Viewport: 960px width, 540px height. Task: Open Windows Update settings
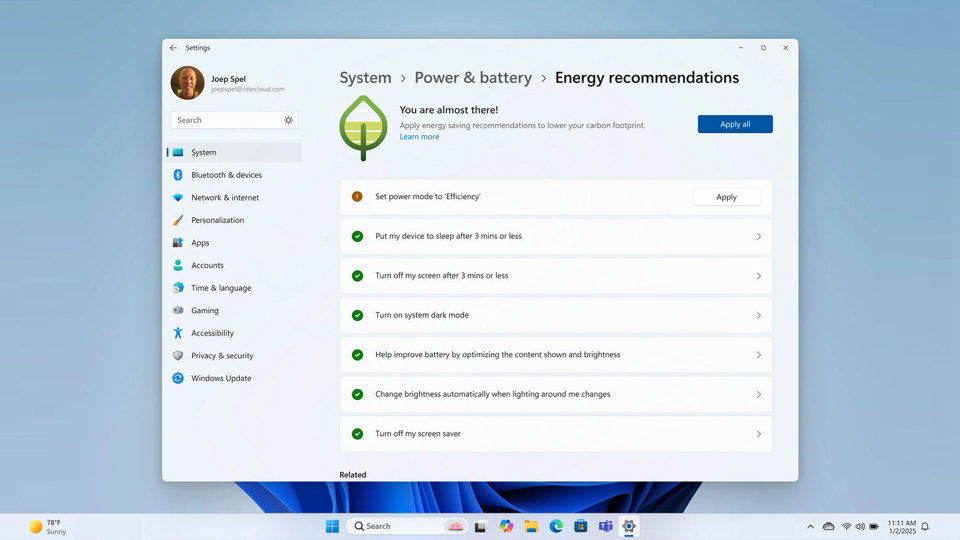pos(234,378)
